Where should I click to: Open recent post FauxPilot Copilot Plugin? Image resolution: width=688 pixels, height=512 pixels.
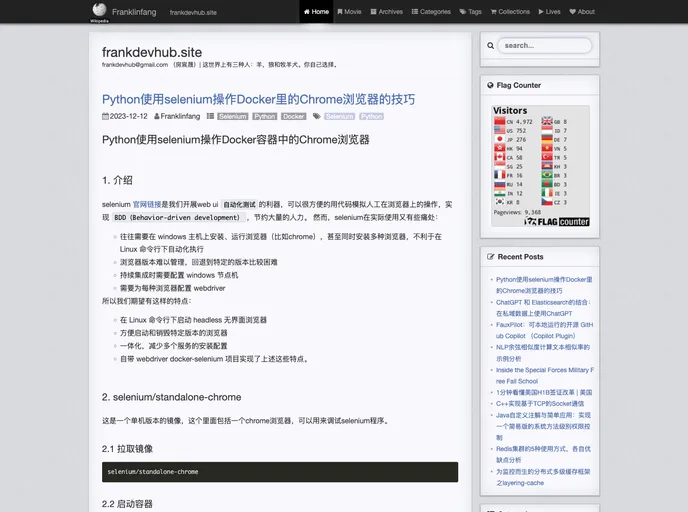pyautogui.click(x=545, y=330)
